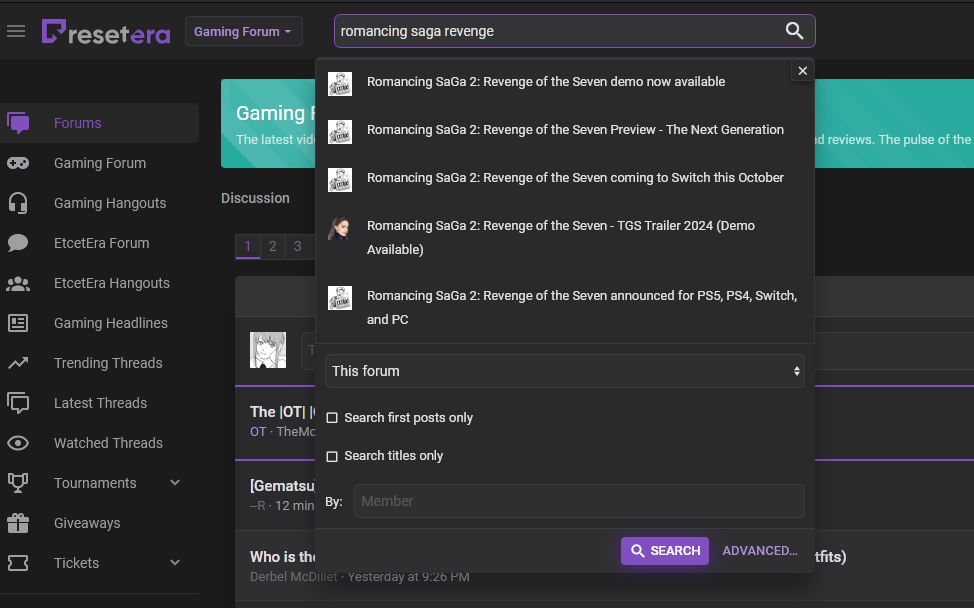Open Watched Threads from the sidebar
The width and height of the screenshot is (974, 608).
pos(108,443)
